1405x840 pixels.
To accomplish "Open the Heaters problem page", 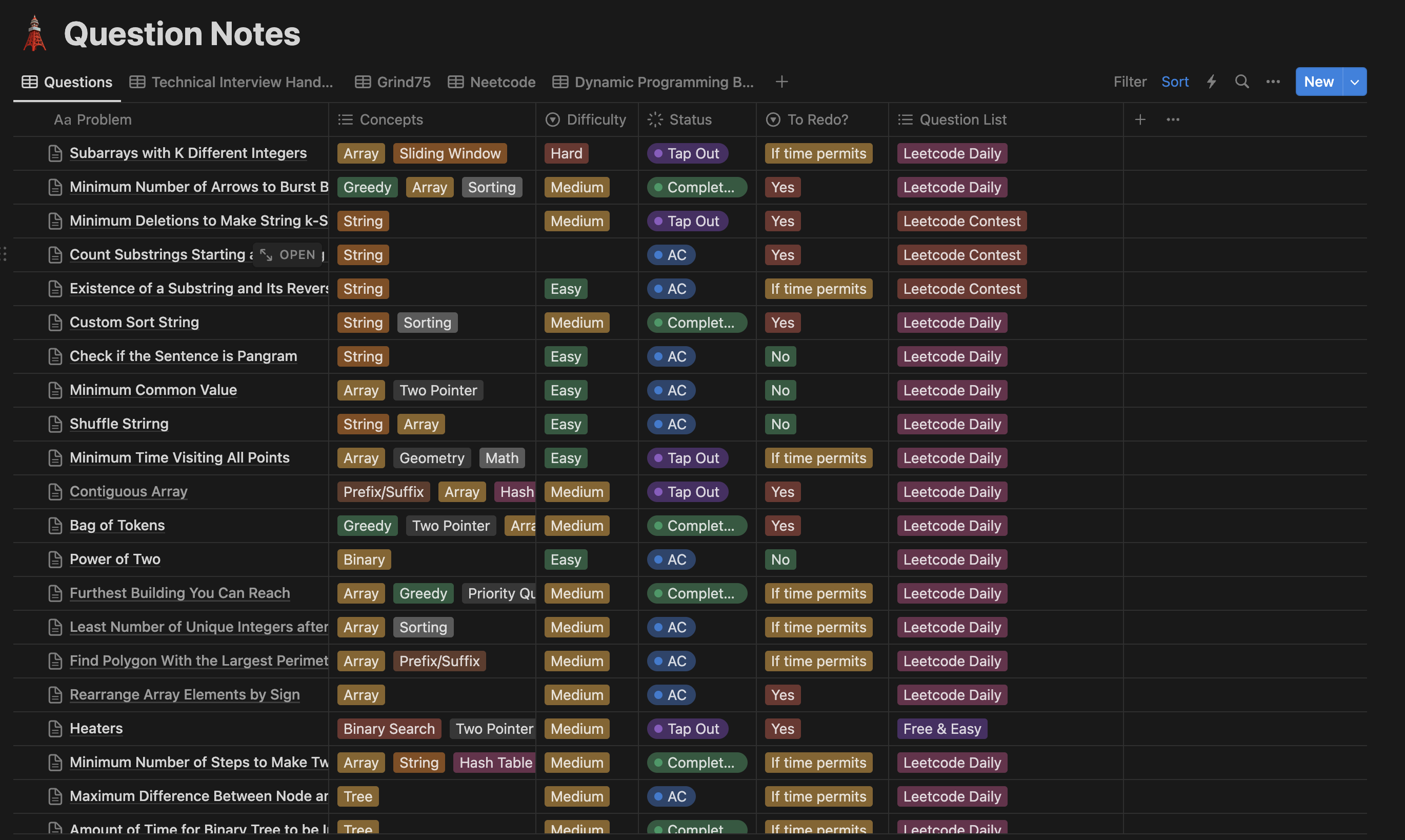I will pos(96,729).
